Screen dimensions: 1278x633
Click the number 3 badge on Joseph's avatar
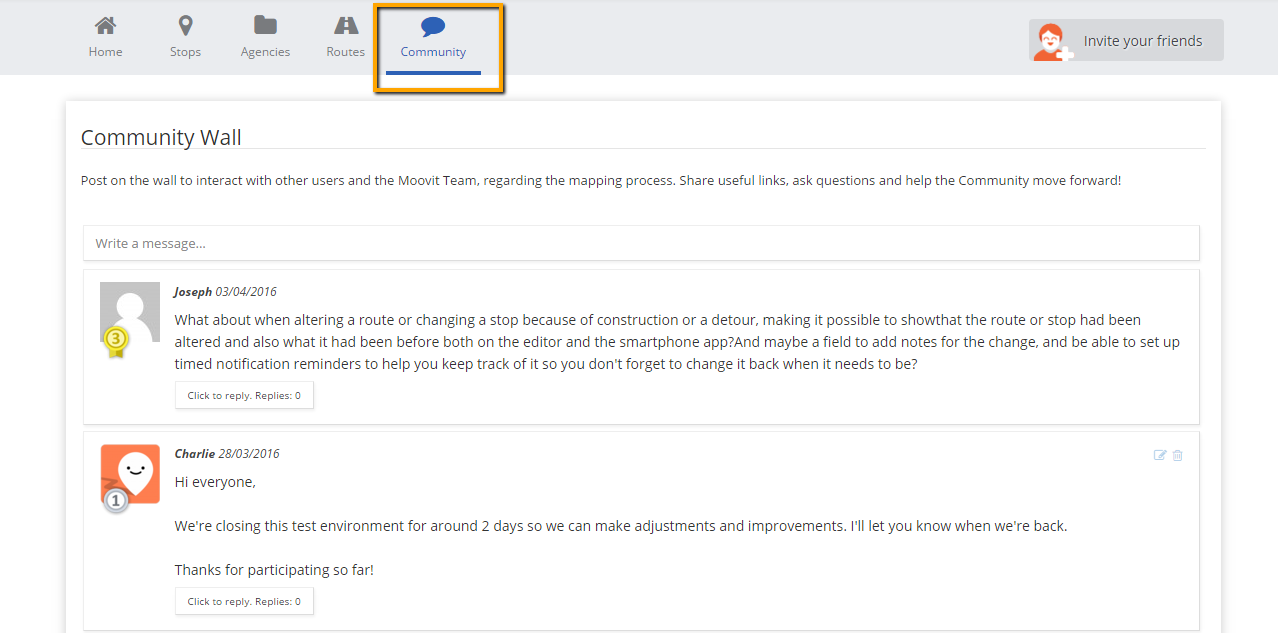tap(116, 340)
